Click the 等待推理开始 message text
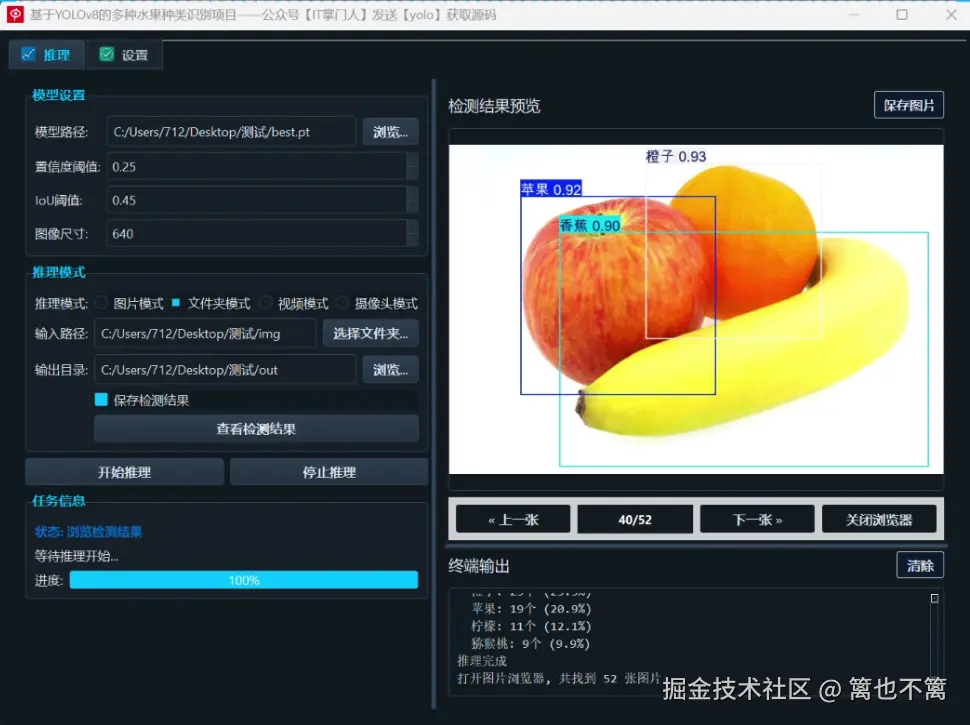Screen dimensions: 970x725 click(x=77, y=556)
